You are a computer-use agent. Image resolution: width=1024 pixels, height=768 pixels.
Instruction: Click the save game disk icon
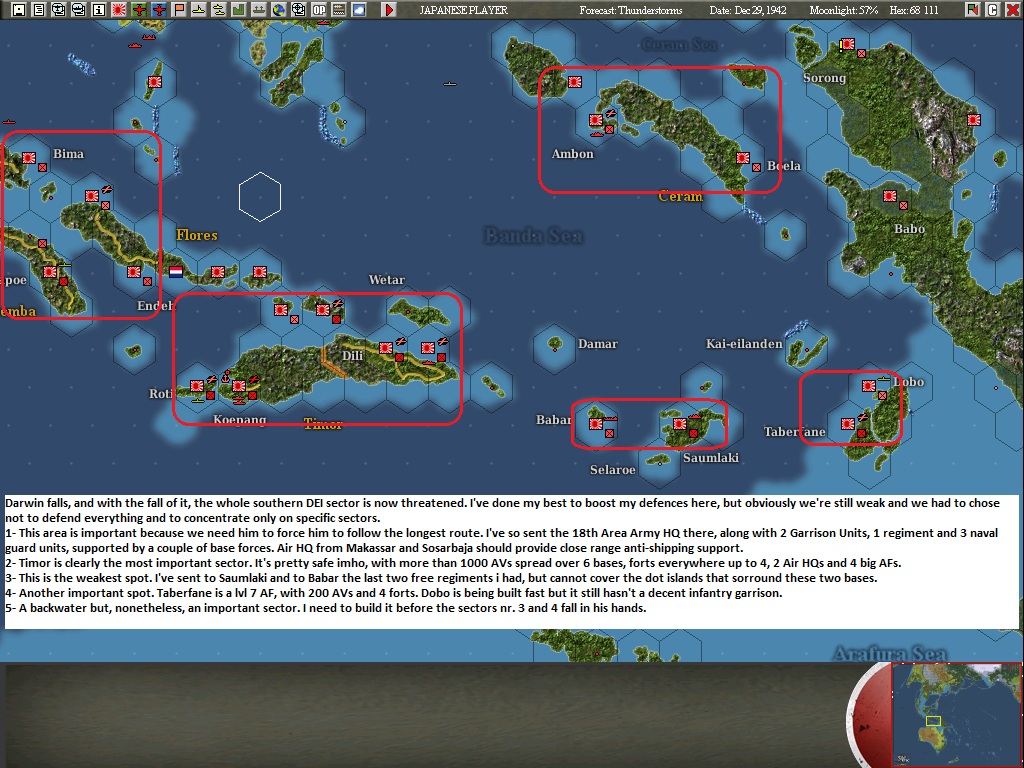coord(19,9)
